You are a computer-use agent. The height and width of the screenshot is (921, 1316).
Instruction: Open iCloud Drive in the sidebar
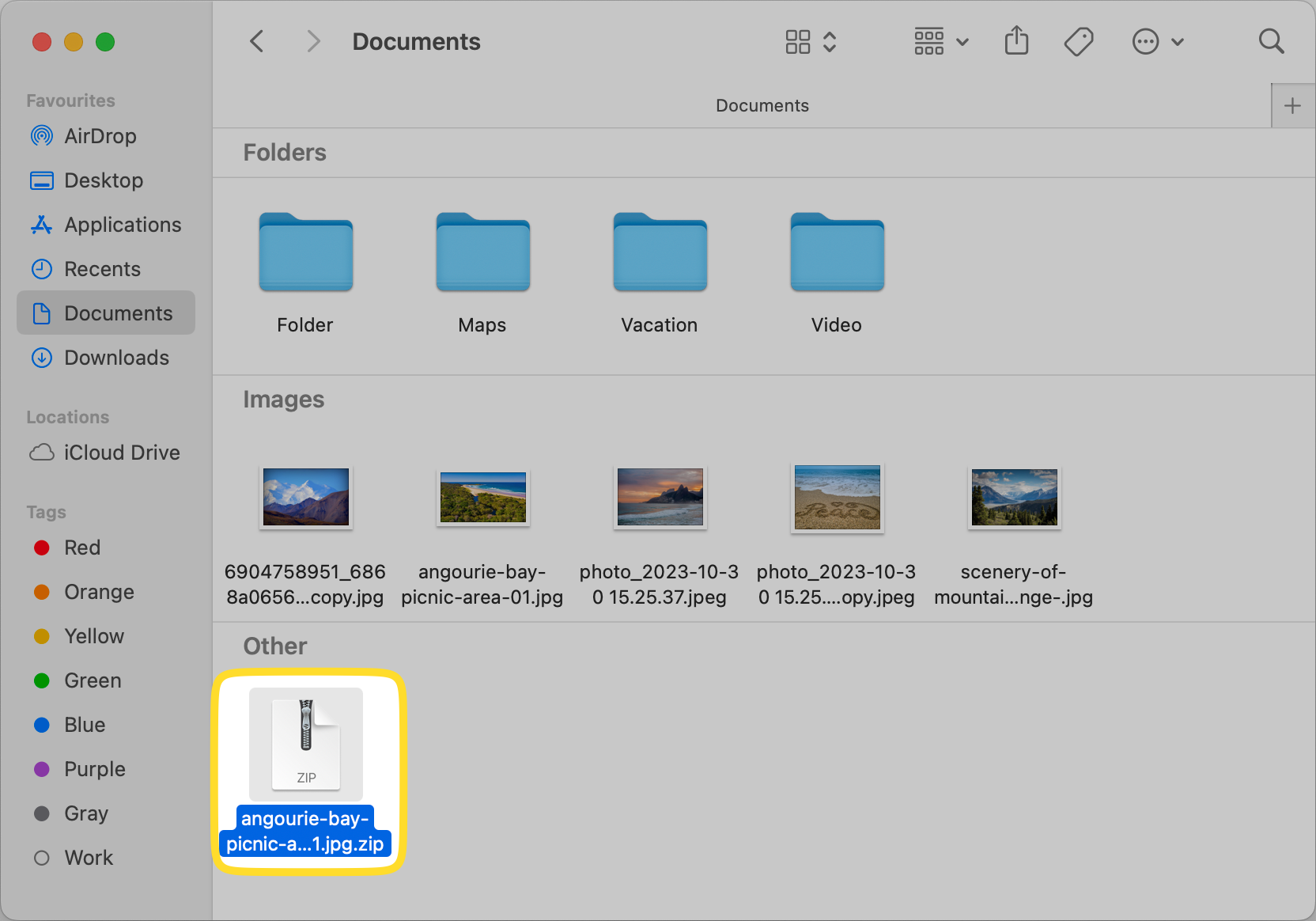coord(122,452)
